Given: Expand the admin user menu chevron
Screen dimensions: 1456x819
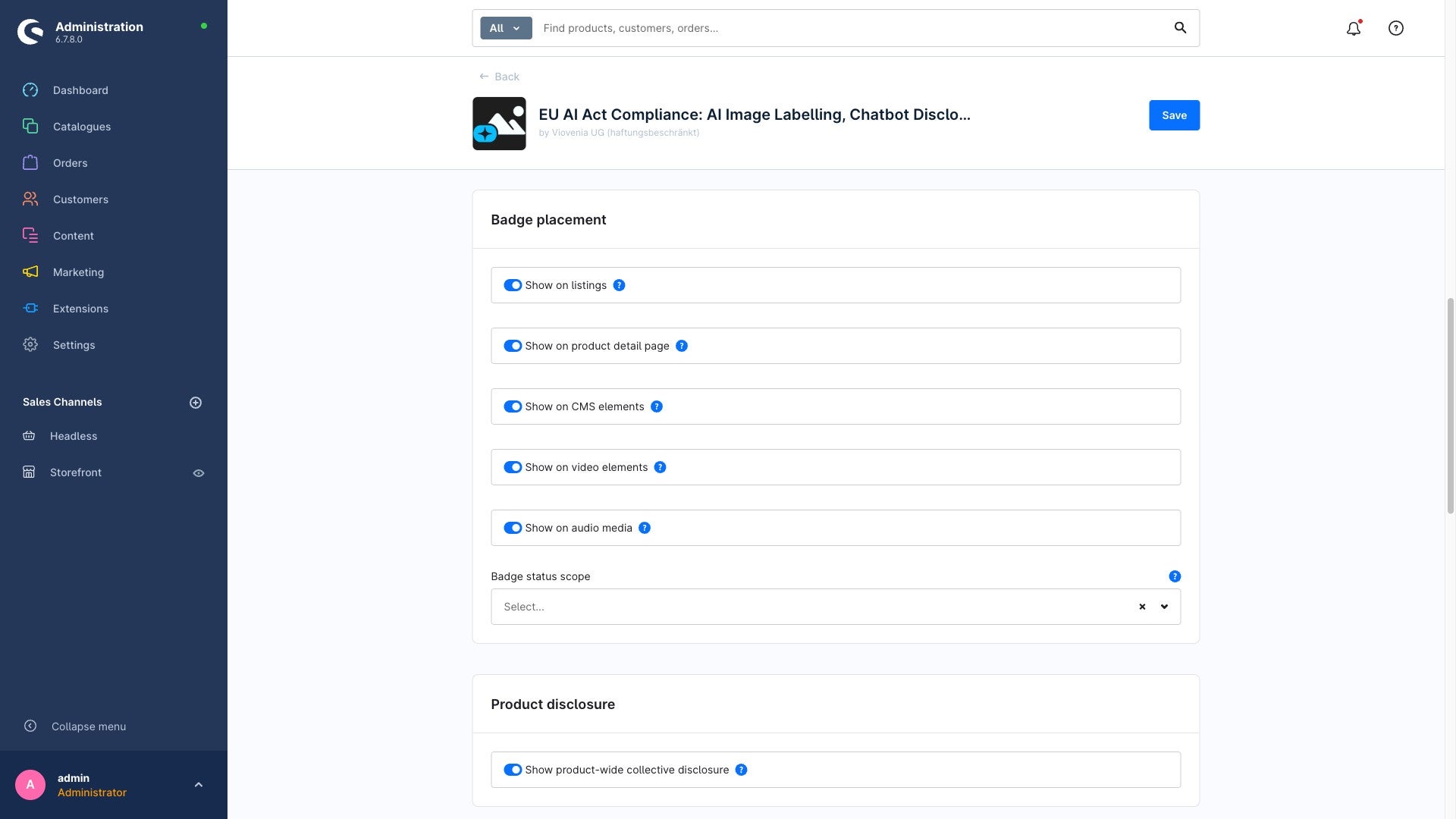Looking at the screenshot, I should coord(199,785).
